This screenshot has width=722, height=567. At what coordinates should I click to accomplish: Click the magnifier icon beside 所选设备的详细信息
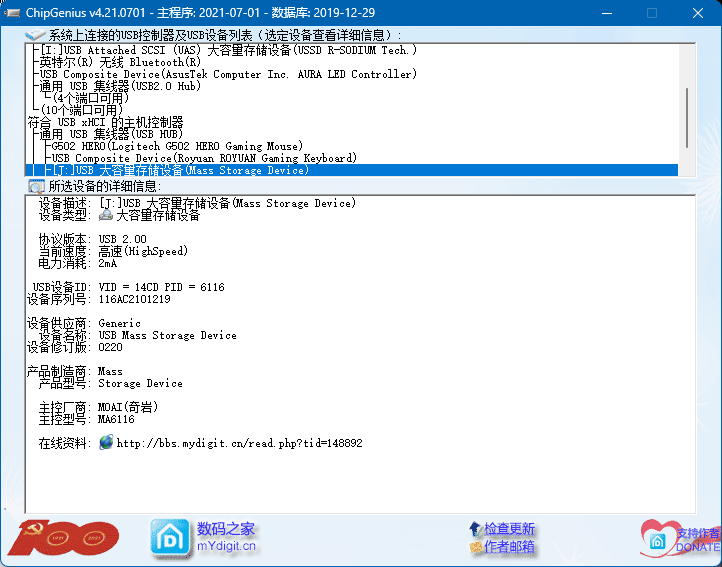[x=36, y=186]
